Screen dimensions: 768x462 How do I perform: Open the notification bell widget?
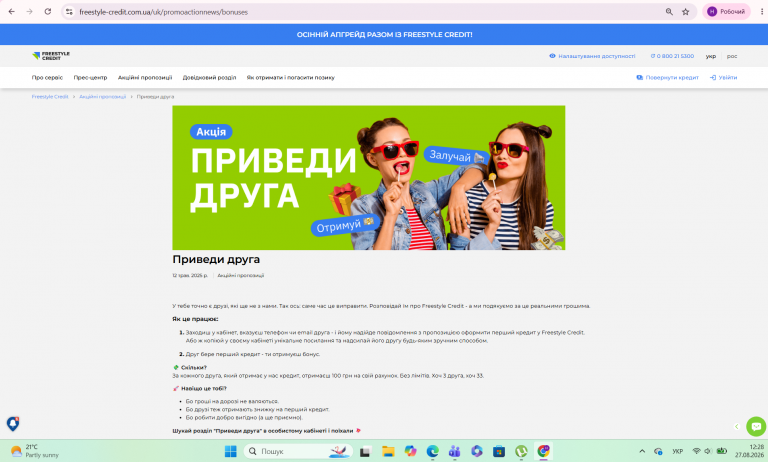pos(13,423)
